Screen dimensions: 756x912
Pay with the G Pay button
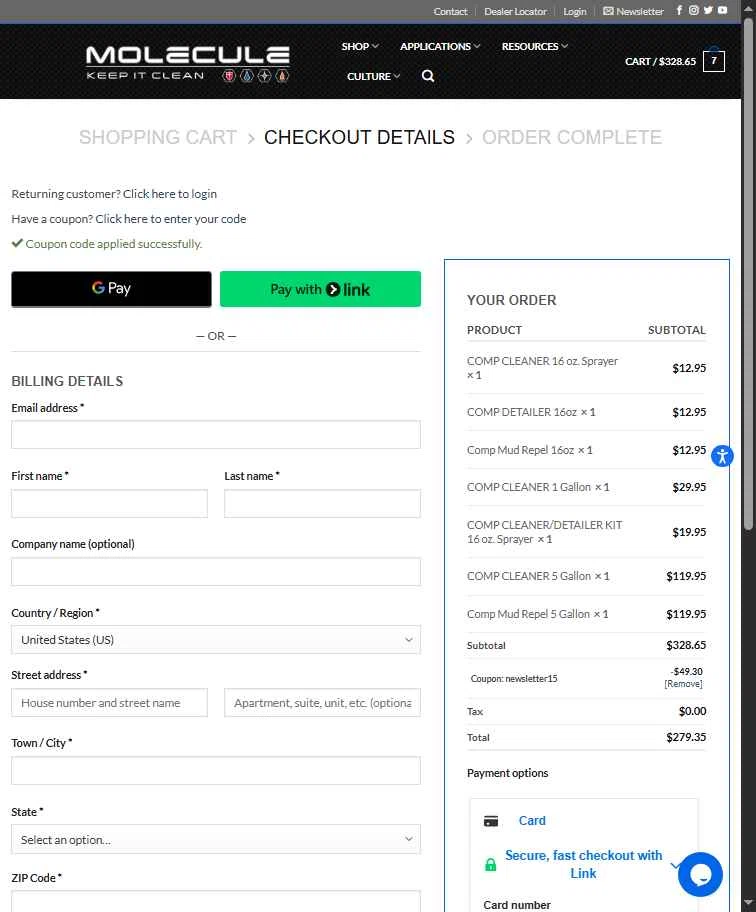pos(111,288)
